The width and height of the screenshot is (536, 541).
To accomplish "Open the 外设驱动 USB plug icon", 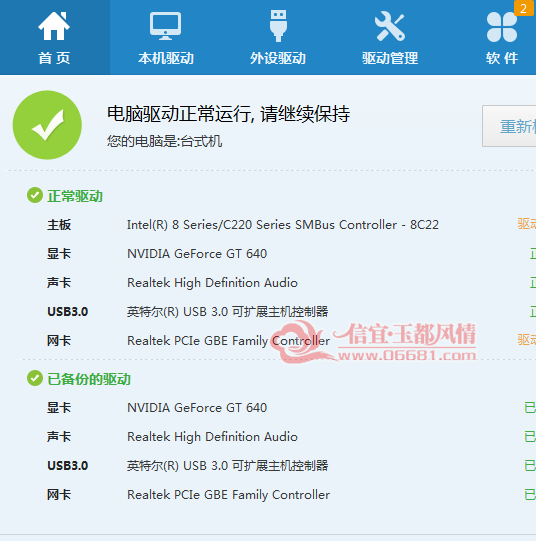I will (x=278, y=26).
